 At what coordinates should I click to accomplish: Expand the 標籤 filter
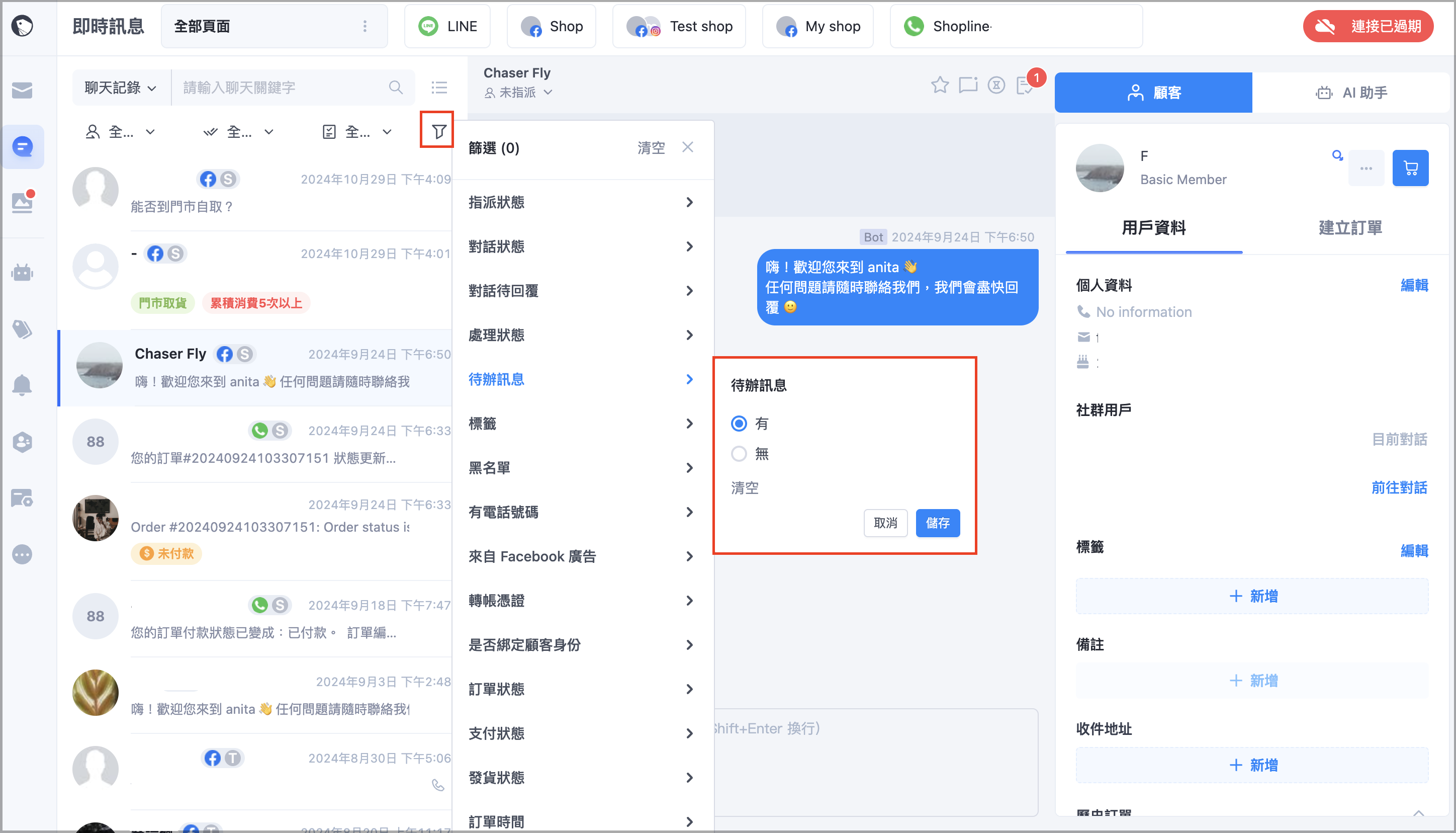(x=582, y=424)
